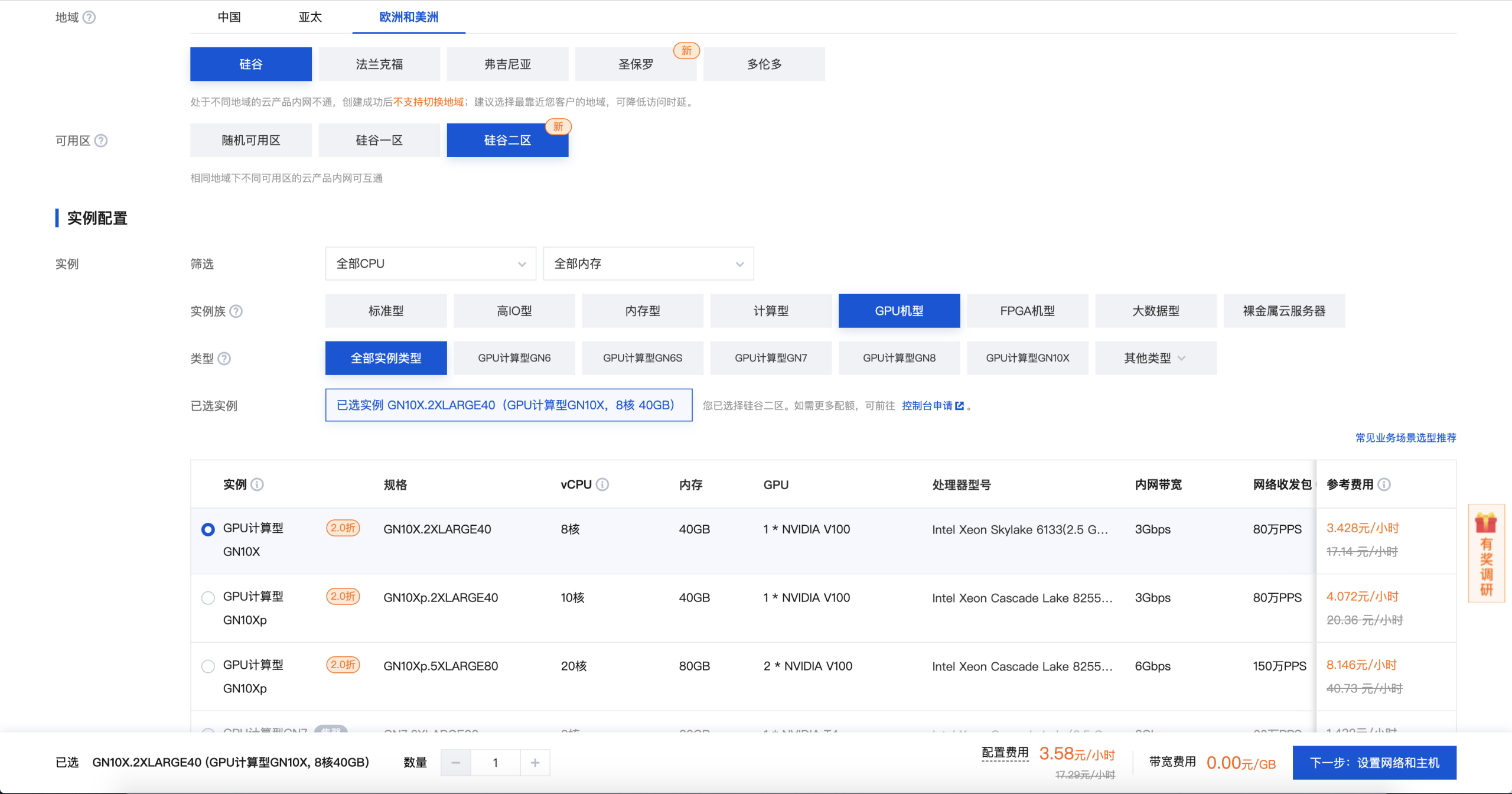
Task: Select the 多伦多 region
Action: (x=764, y=64)
